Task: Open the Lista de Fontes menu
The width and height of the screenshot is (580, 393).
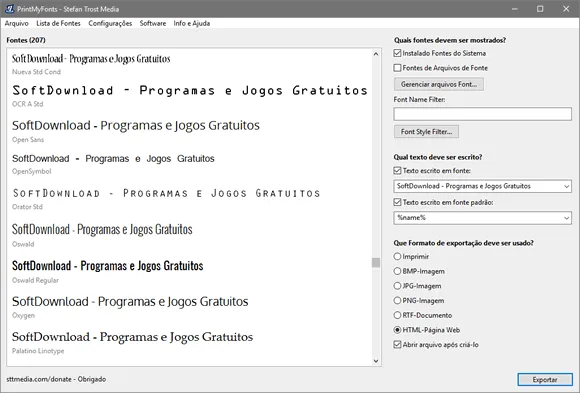Action: pyautogui.click(x=58, y=23)
